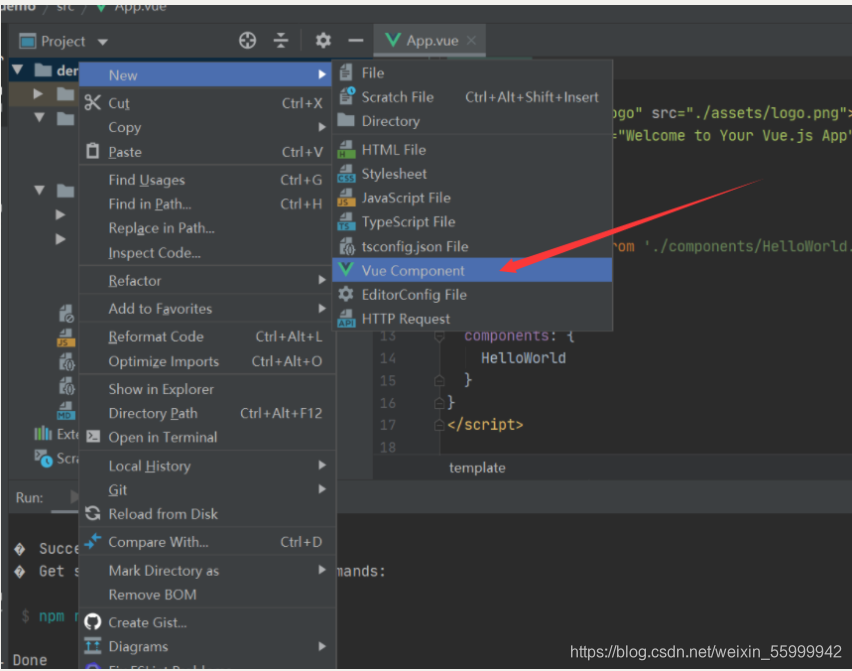Click the HelloWorld text on line 14

tap(523, 358)
